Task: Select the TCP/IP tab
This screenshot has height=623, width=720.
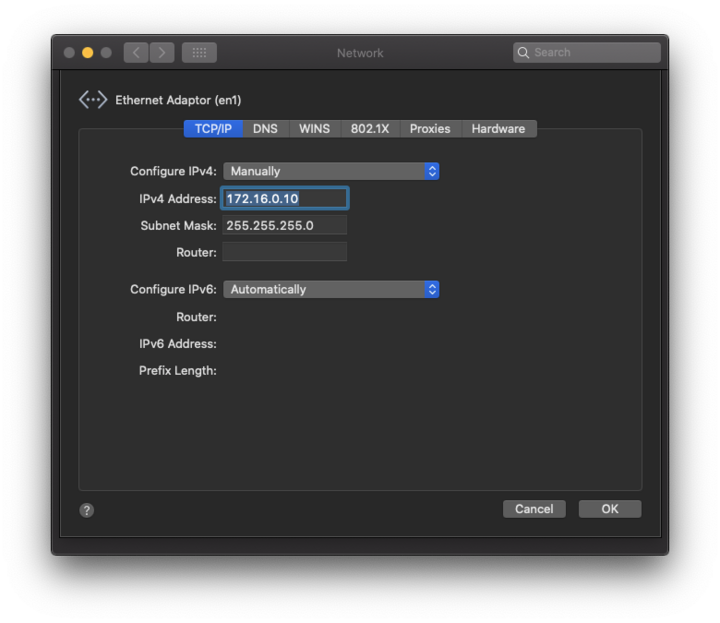Action: 213,128
